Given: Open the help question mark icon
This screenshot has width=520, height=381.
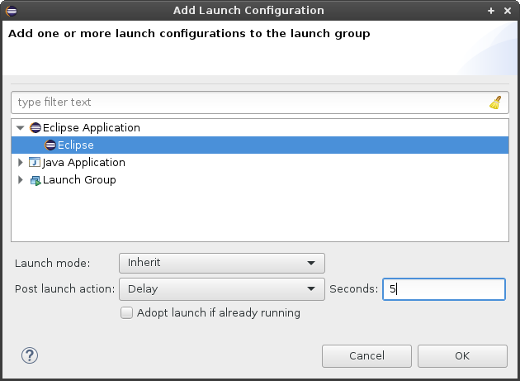Looking at the screenshot, I should [30, 355].
